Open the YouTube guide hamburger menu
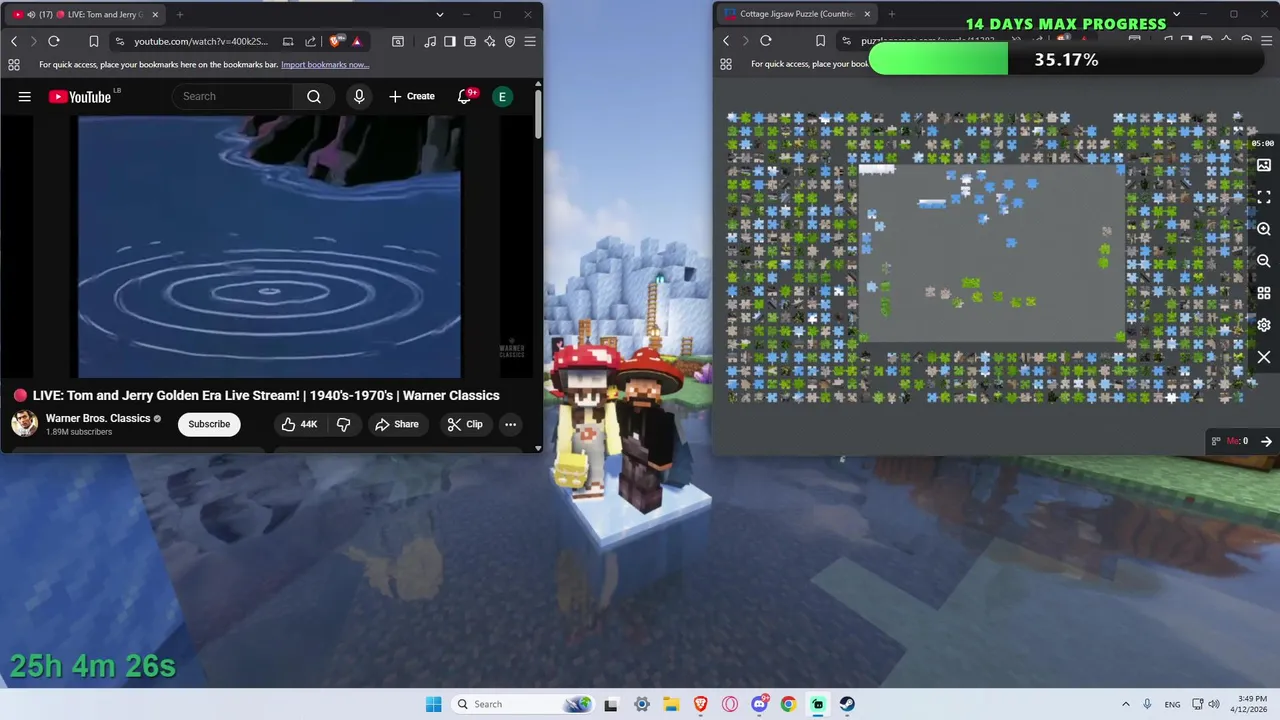 coord(25,96)
